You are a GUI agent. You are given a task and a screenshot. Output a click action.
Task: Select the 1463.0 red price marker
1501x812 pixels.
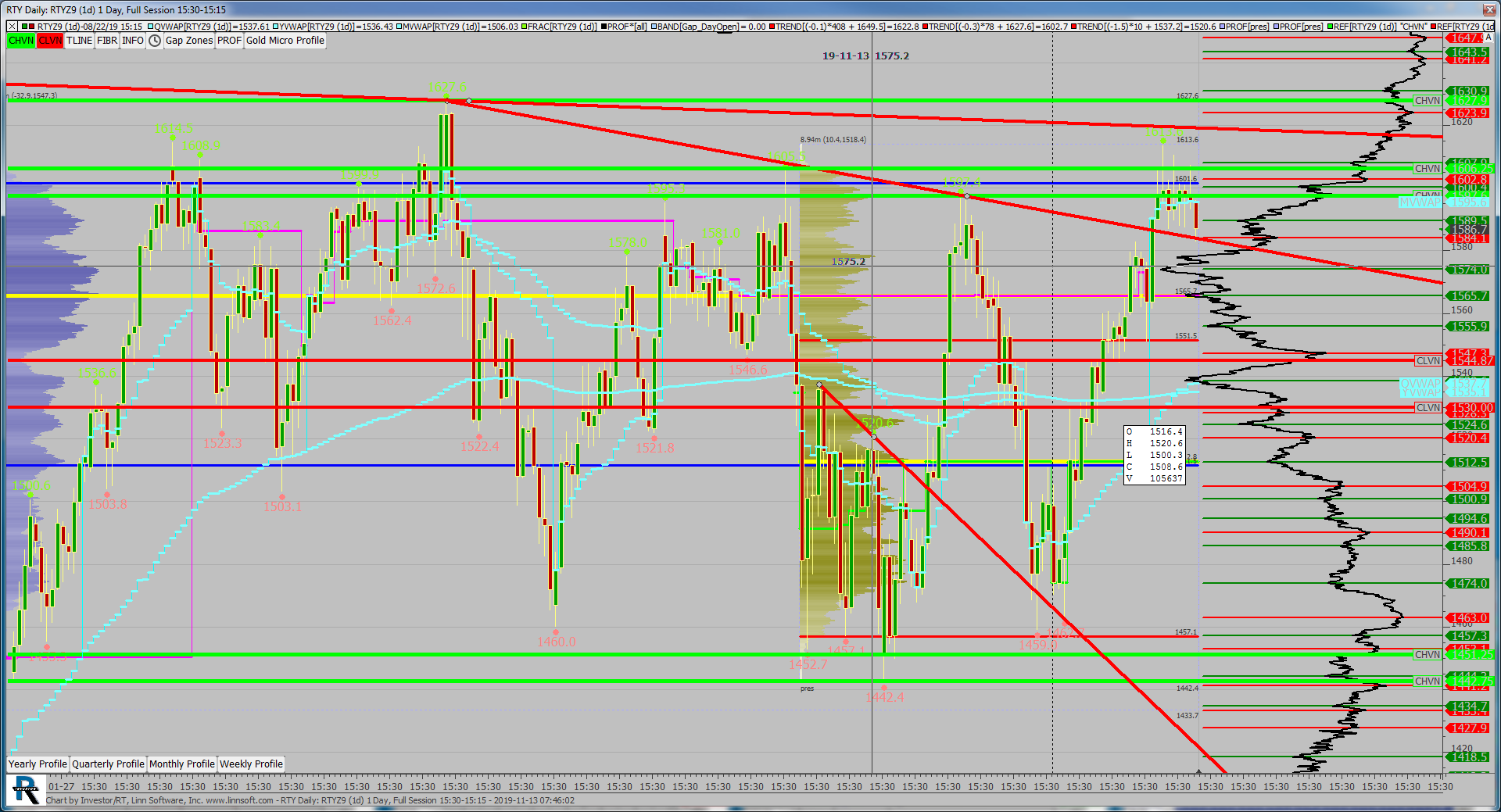(1469, 618)
